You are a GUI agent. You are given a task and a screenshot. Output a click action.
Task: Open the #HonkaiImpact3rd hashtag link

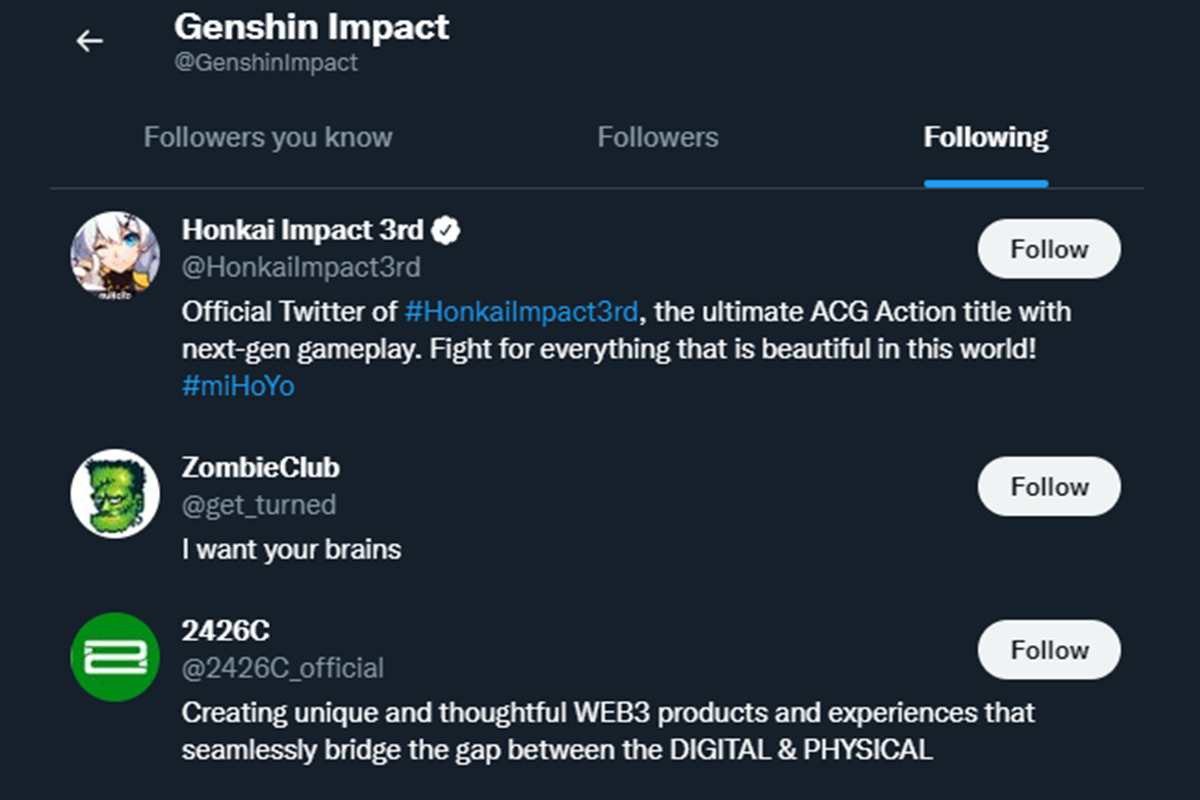click(521, 312)
